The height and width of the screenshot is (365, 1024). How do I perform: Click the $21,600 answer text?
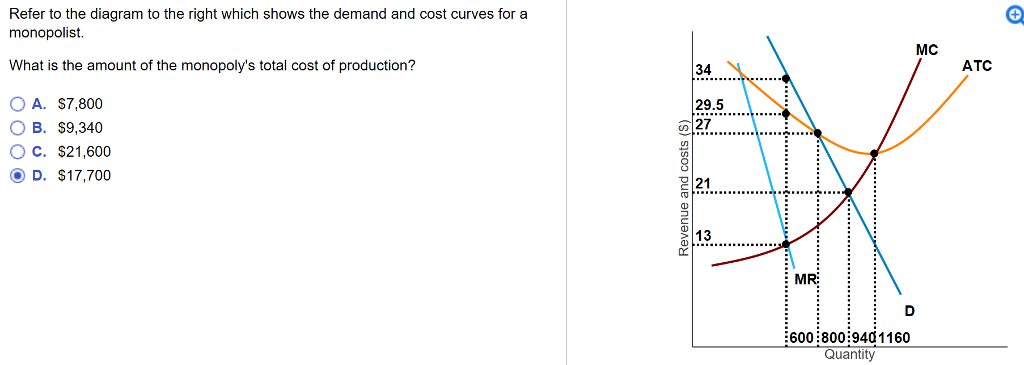point(84,151)
